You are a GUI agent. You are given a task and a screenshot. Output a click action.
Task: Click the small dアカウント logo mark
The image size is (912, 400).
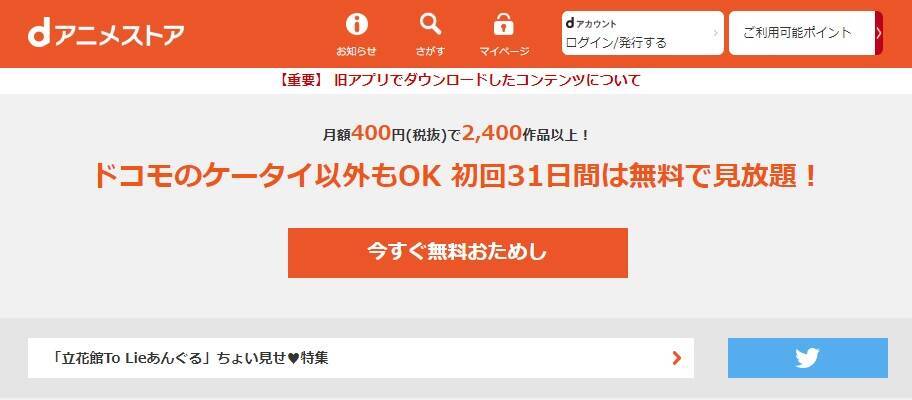coord(591,23)
